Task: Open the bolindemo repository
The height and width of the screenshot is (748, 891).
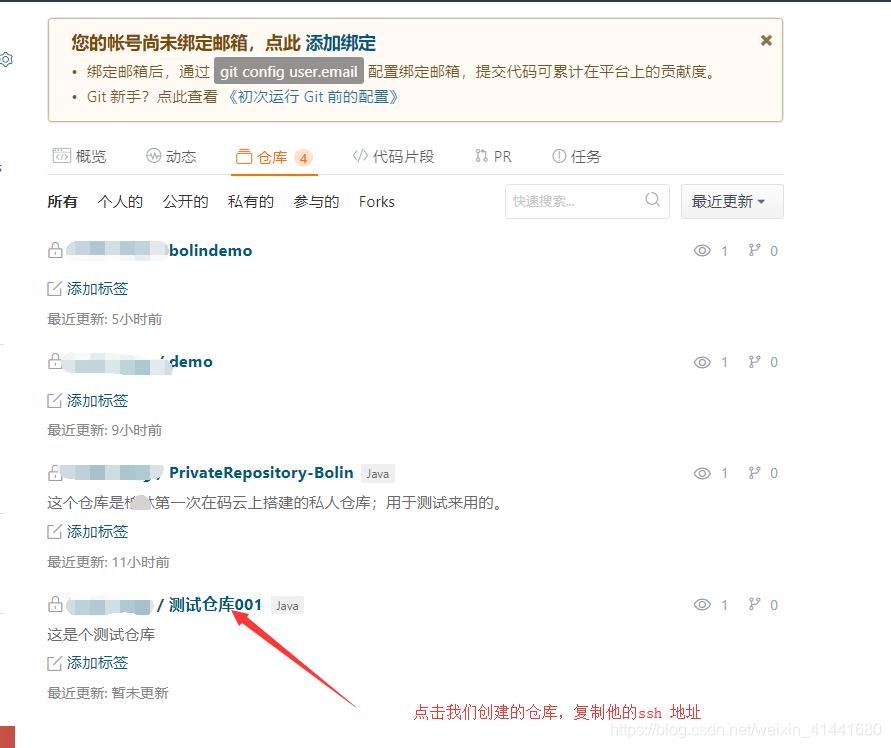Action: point(210,251)
